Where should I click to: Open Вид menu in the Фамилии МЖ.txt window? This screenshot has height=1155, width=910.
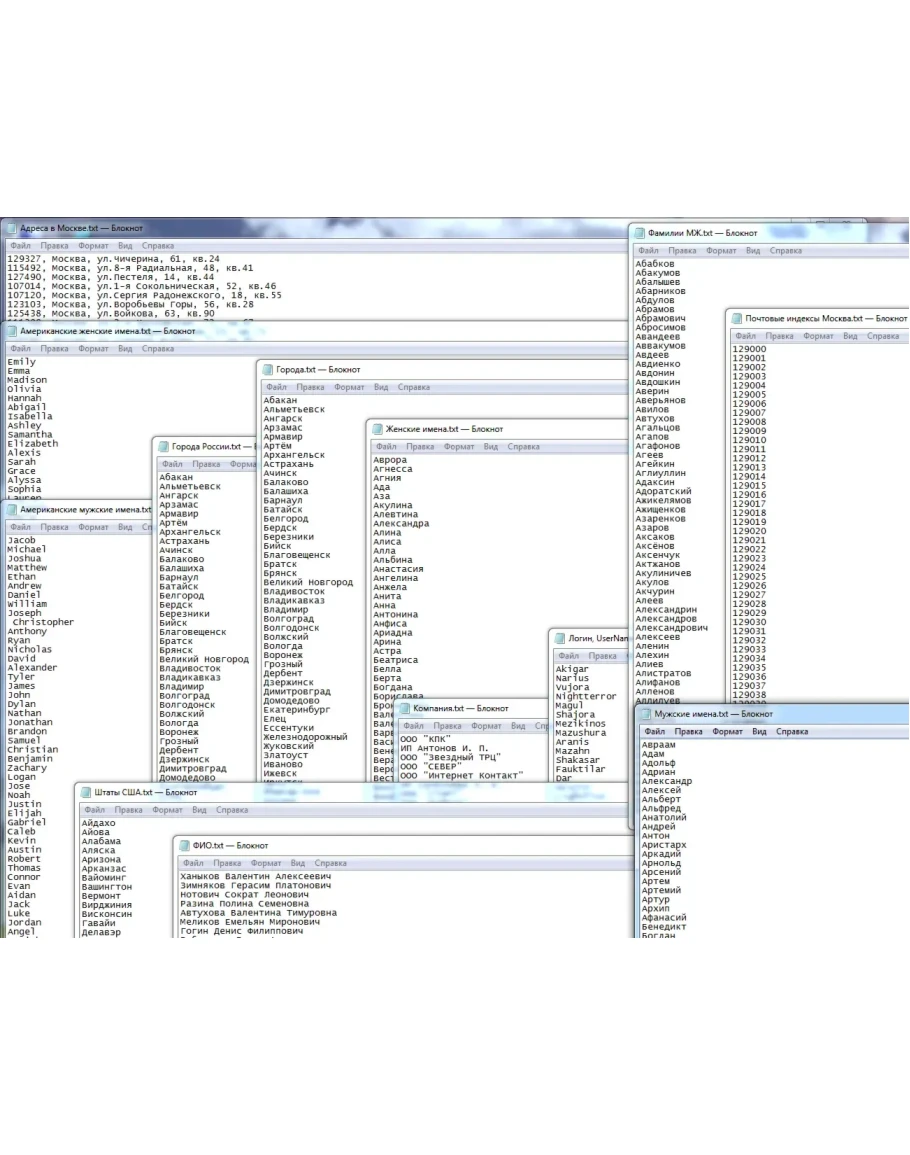pos(753,251)
